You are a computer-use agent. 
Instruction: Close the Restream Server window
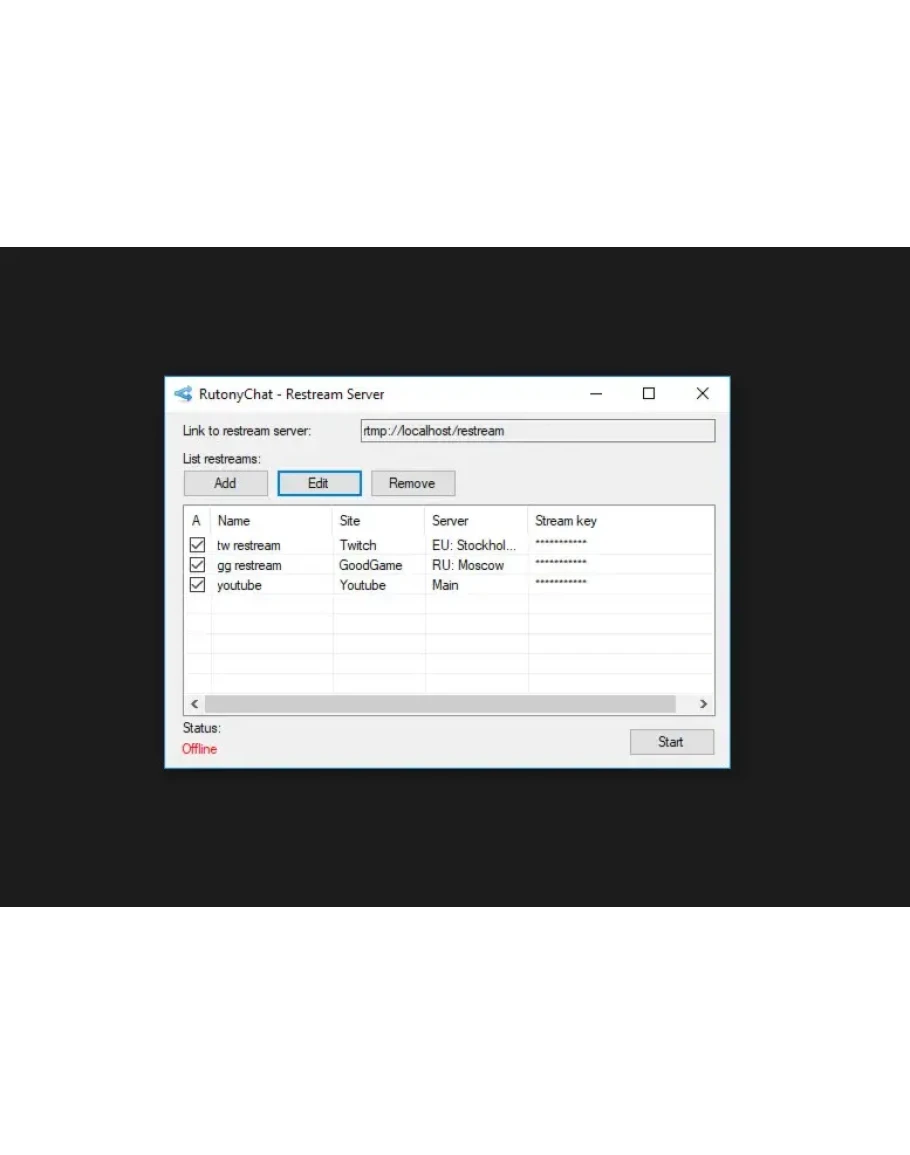702,394
